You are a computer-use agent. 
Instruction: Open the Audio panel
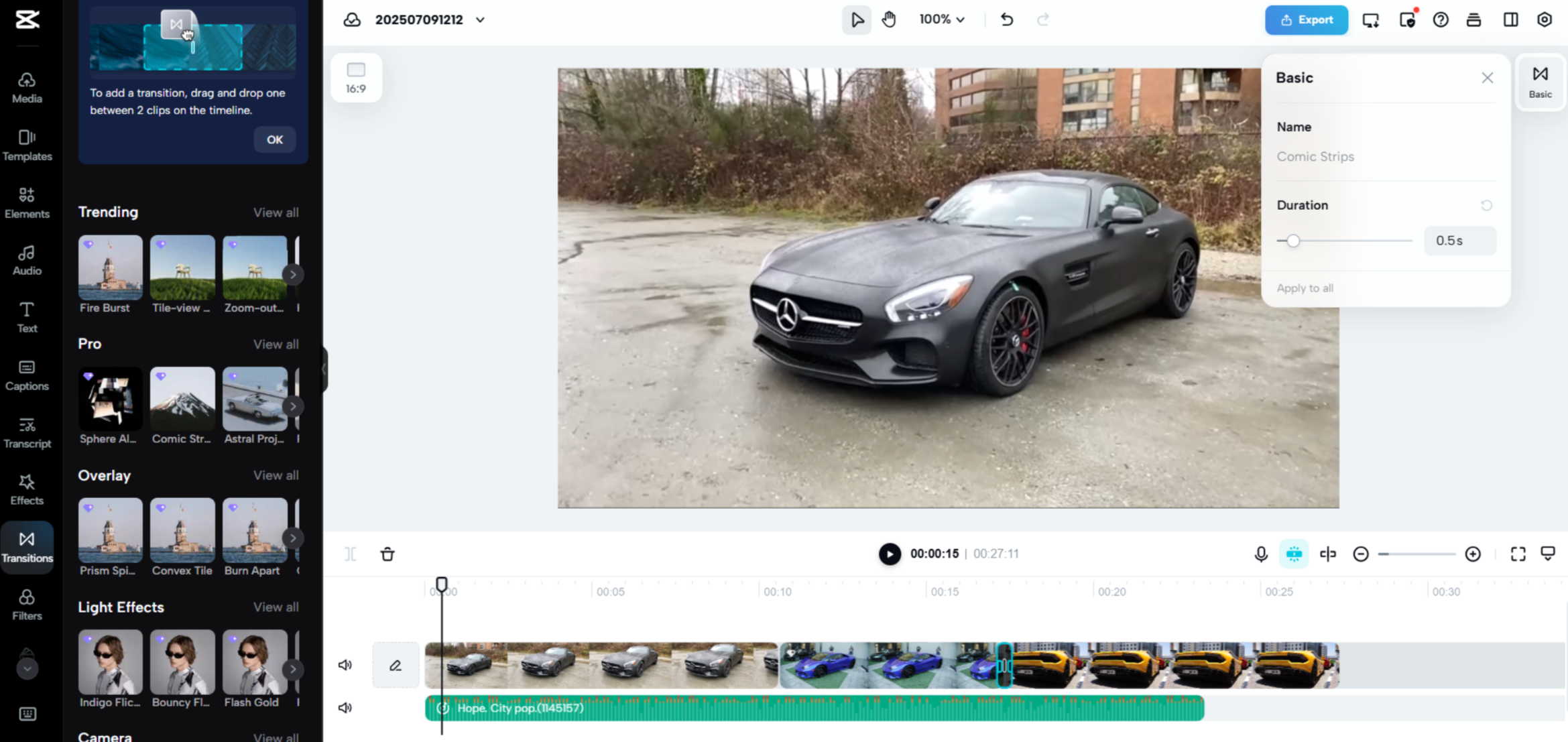(x=26, y=259)
